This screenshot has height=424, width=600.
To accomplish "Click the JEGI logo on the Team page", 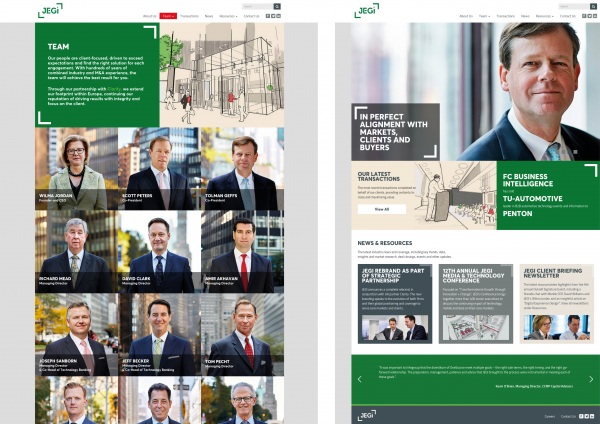I will click(50, 10).
